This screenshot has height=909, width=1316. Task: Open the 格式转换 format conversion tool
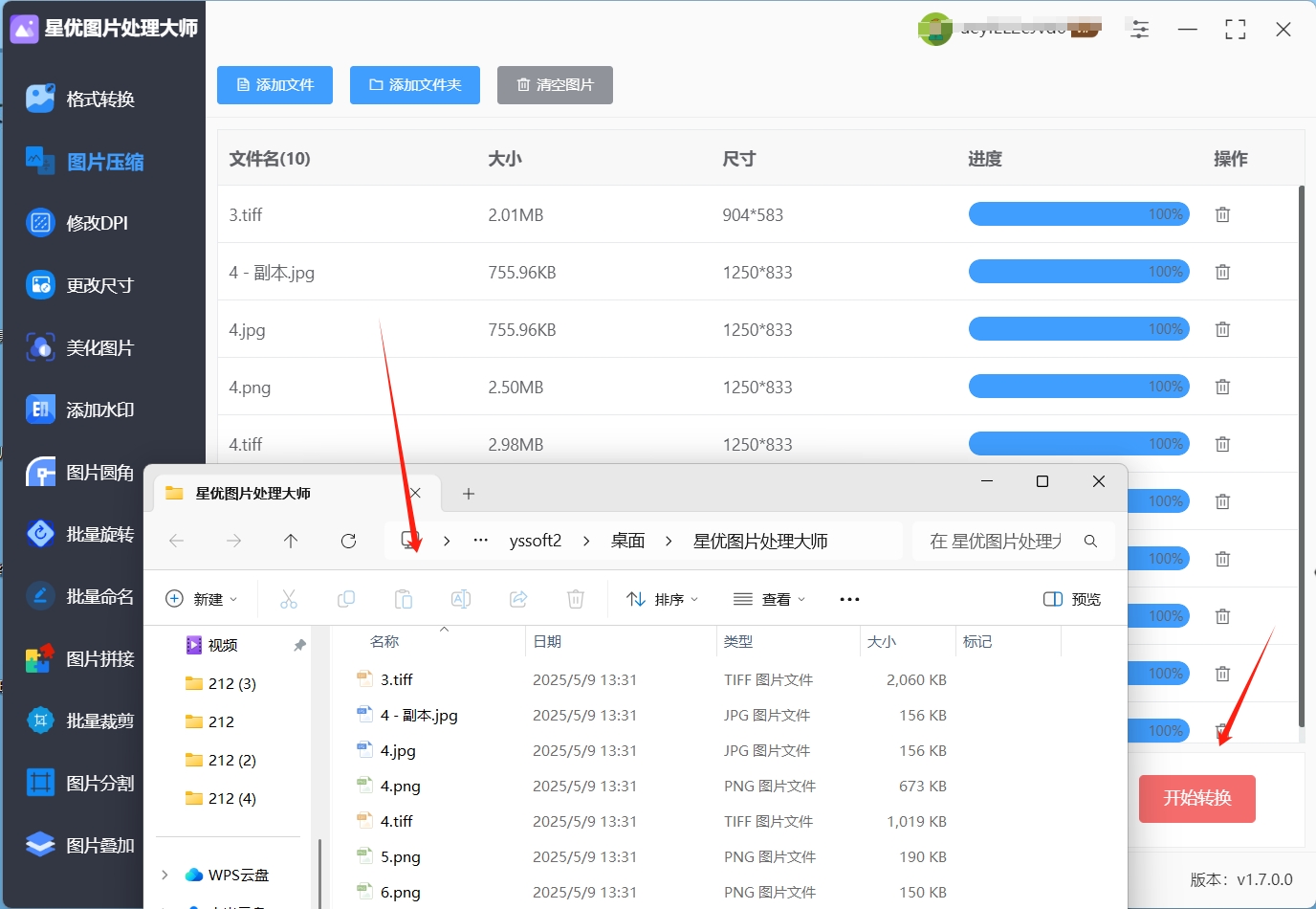click(81, 99)
